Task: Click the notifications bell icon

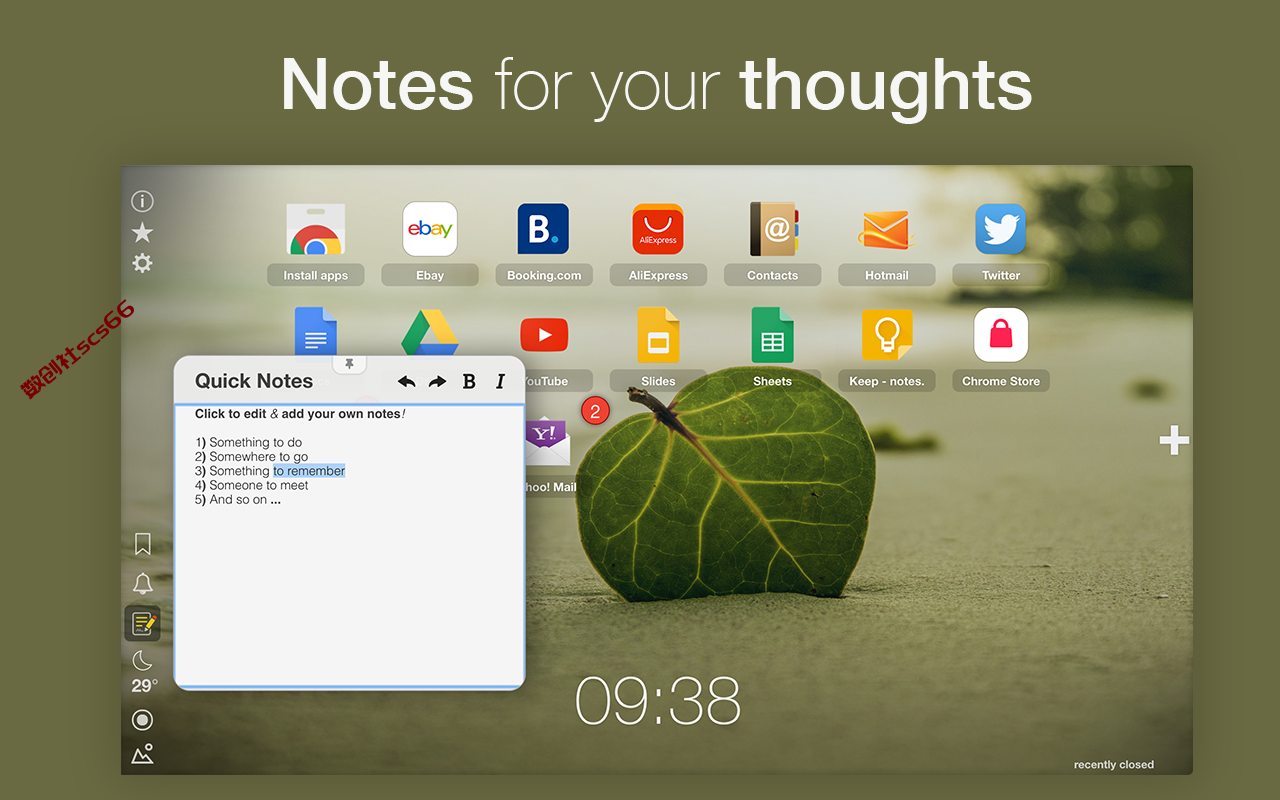Action: (143, 583)
